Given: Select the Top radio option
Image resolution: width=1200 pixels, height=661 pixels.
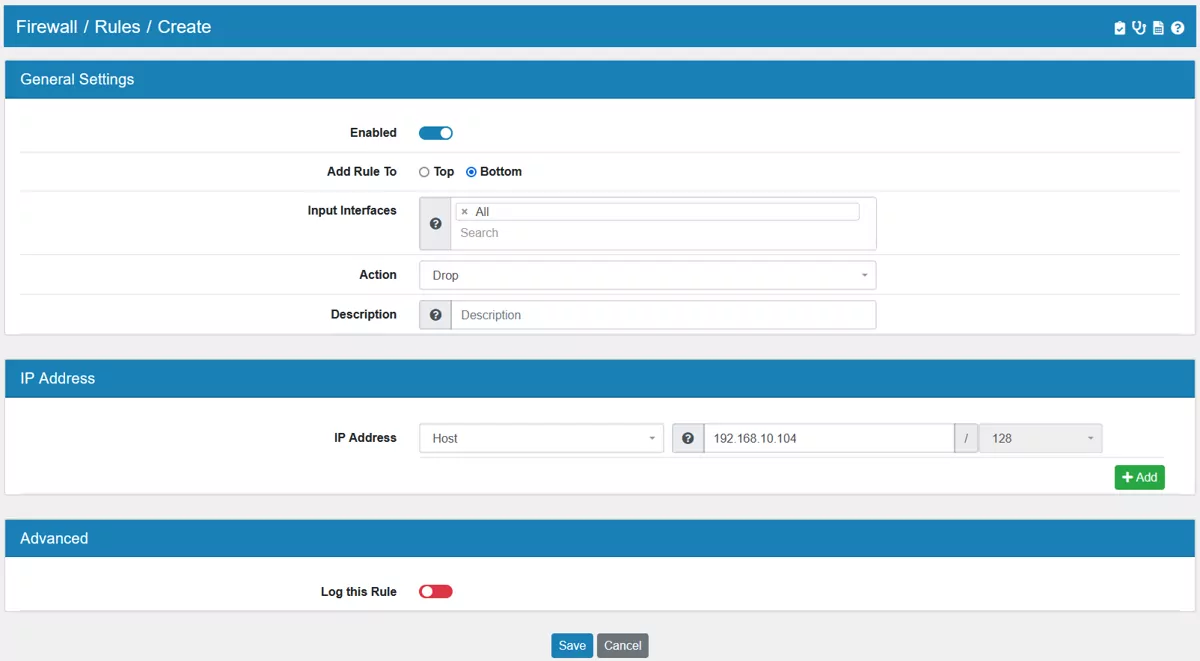Looking at the screenshot, I should [x=424, y=172].
